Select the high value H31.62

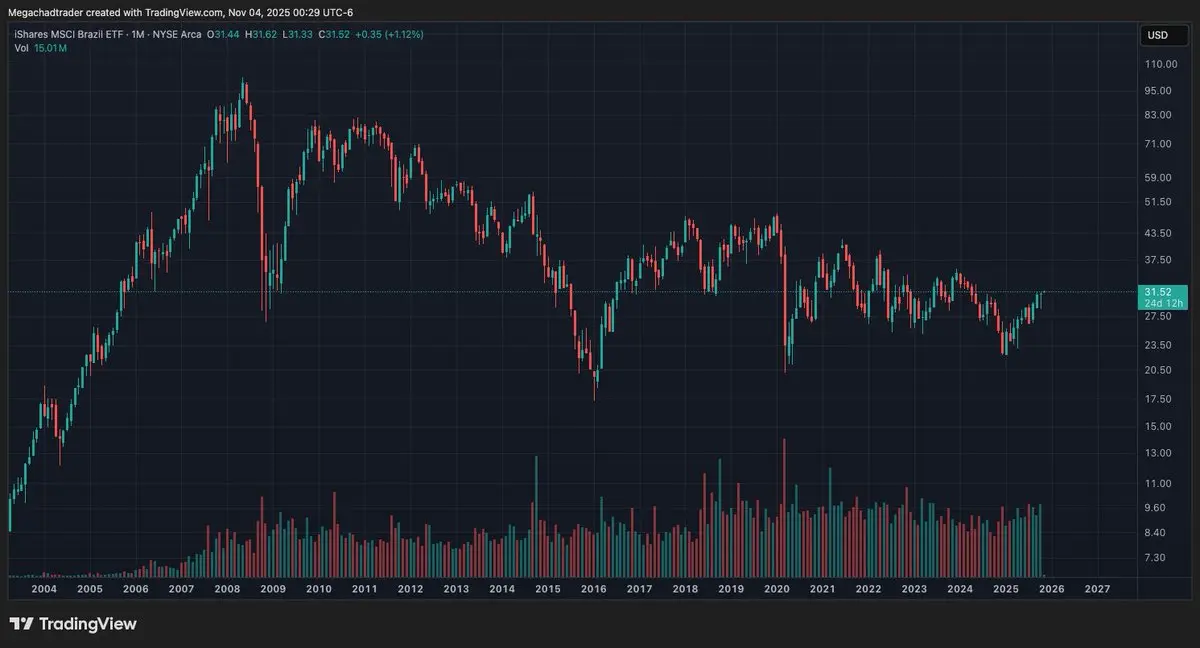coord(262,35)
